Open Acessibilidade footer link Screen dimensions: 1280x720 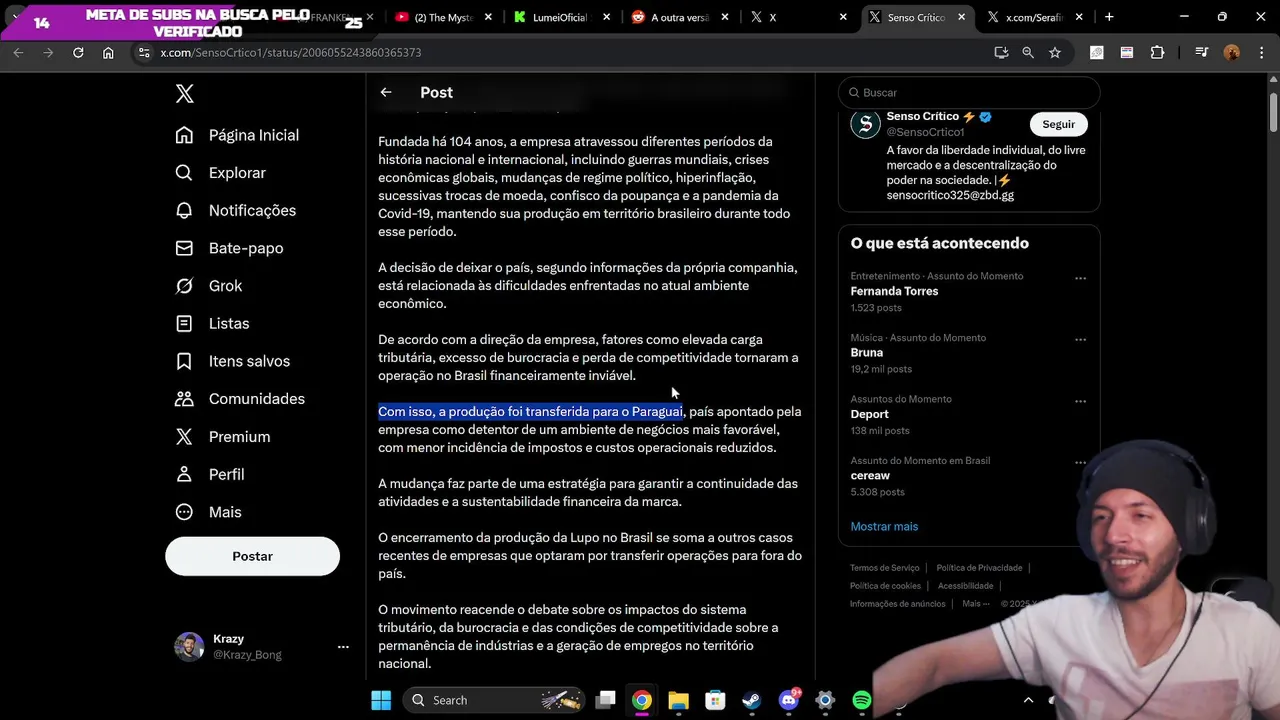click(965, 586)
